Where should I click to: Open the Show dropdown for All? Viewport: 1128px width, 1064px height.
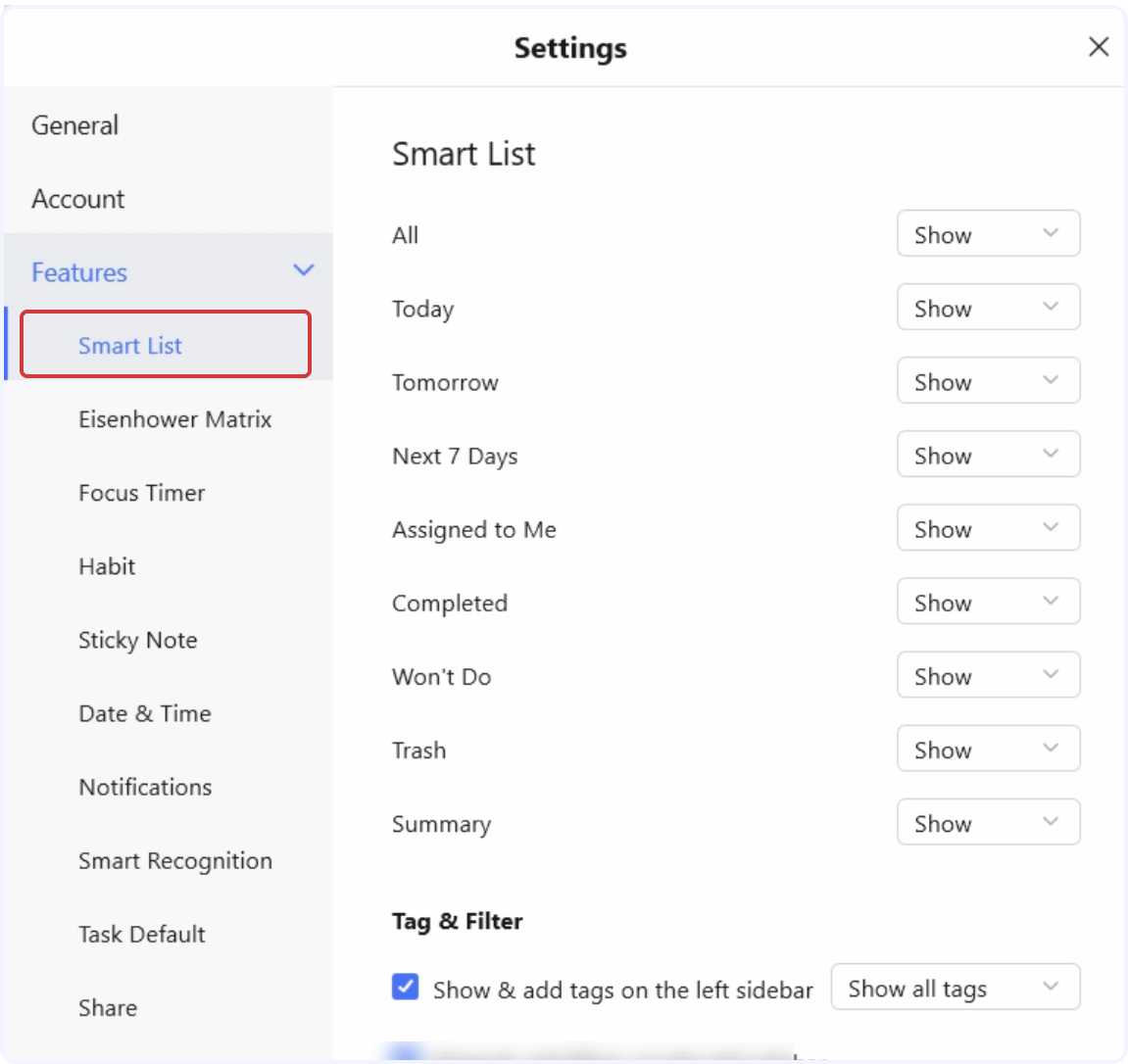pyautogui.click(x=987, y=233)
